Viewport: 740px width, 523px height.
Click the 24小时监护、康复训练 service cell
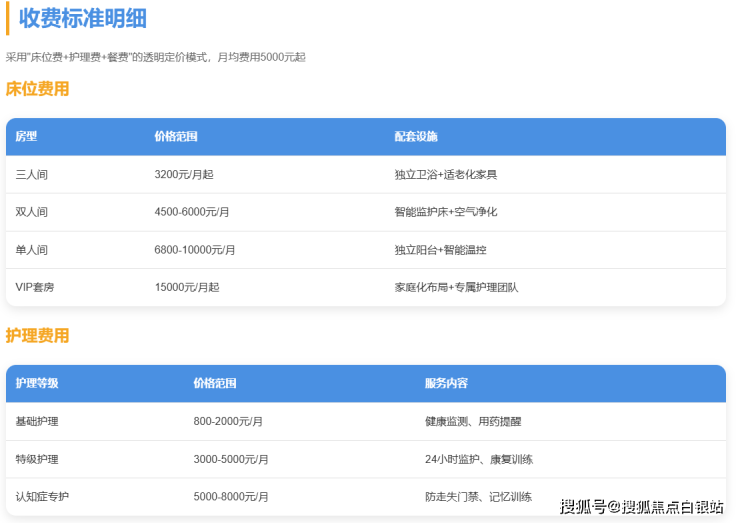478,460
